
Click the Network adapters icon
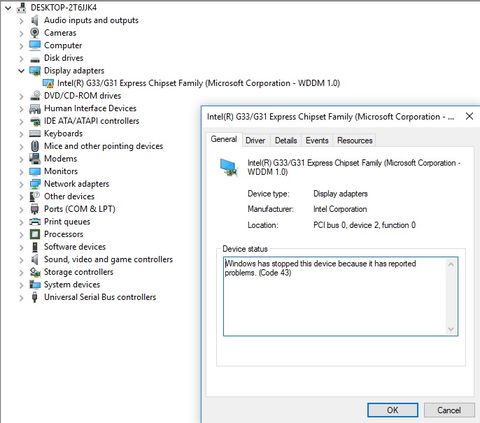coord(35,184)
